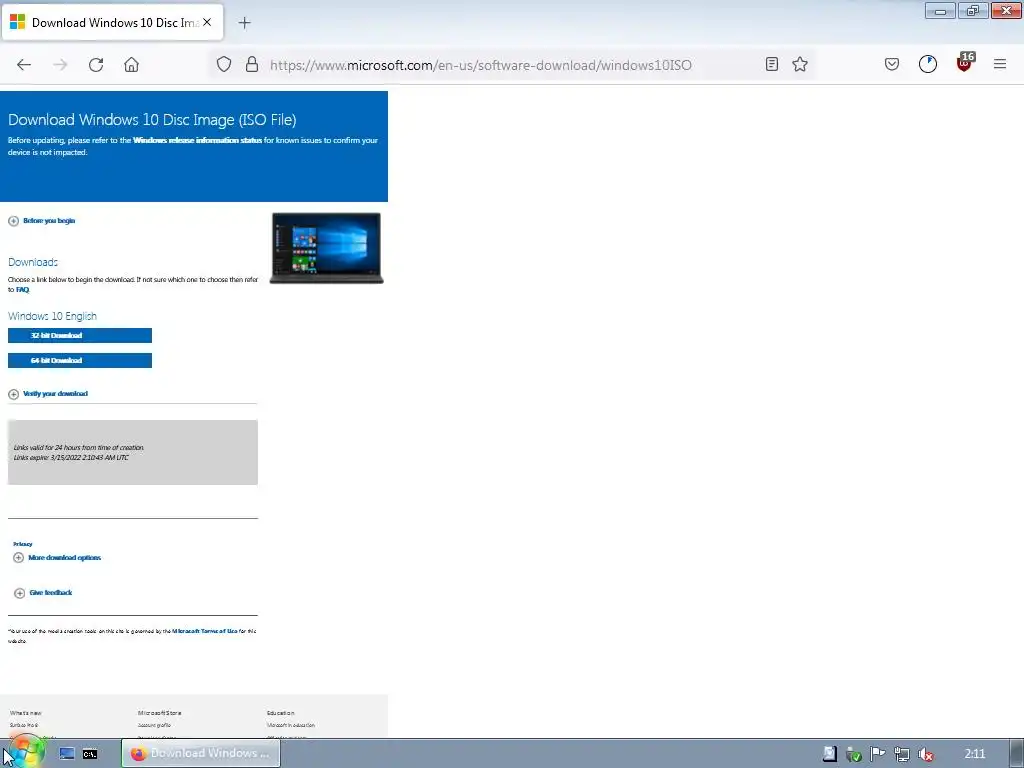Open Firefox hamburger application menu
Image resolution: width=1024 pixels, height=768 pixels.
(x=1000, y=64)
